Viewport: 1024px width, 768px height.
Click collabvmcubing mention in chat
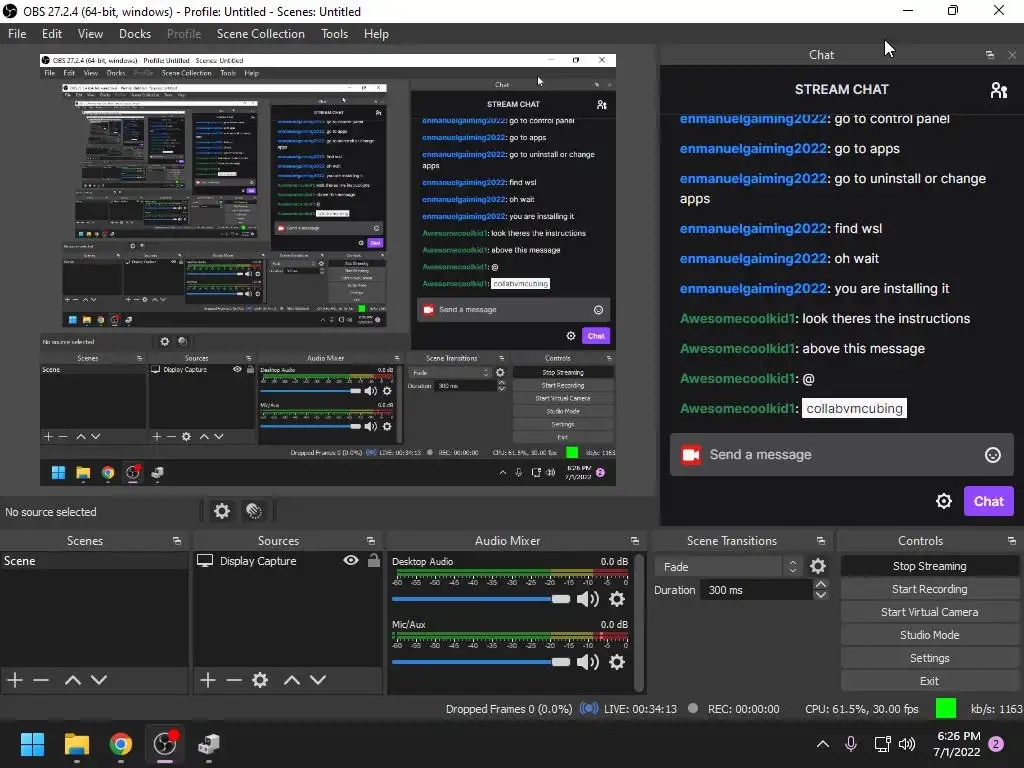point(854,408)
